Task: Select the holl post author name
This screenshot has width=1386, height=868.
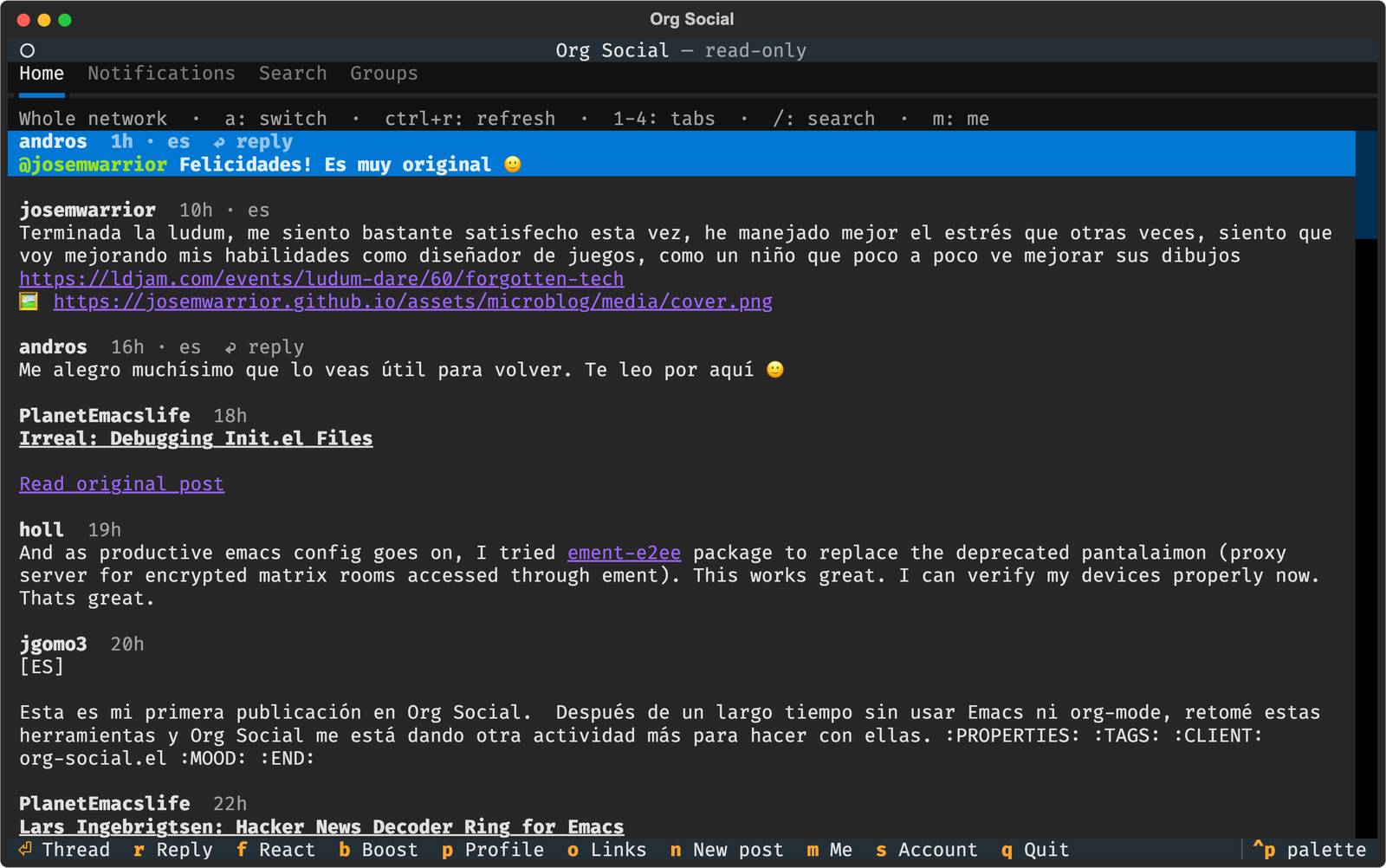Action: (x=42, y=530)
